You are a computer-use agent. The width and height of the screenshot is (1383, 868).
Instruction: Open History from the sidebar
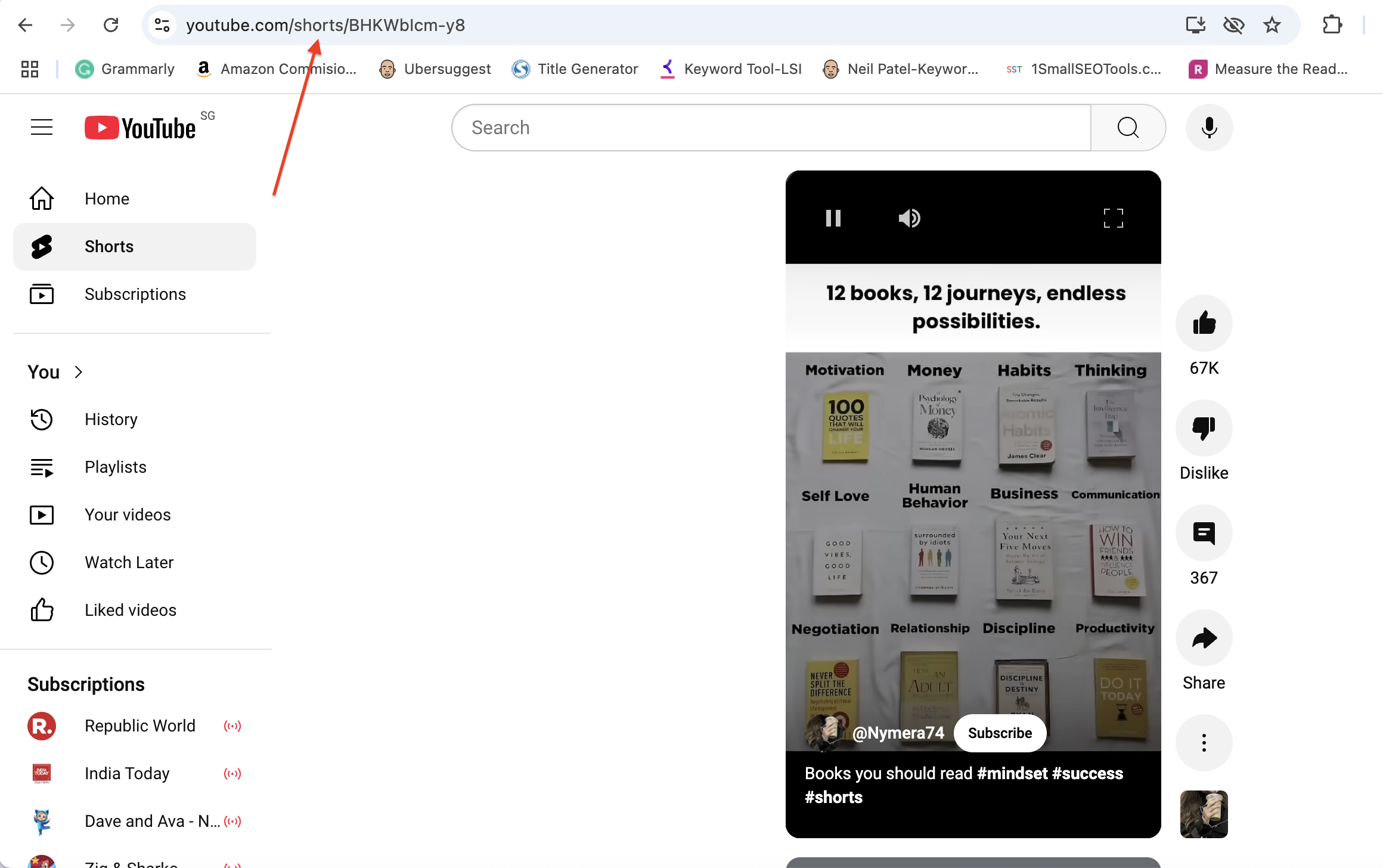point(111,420)
